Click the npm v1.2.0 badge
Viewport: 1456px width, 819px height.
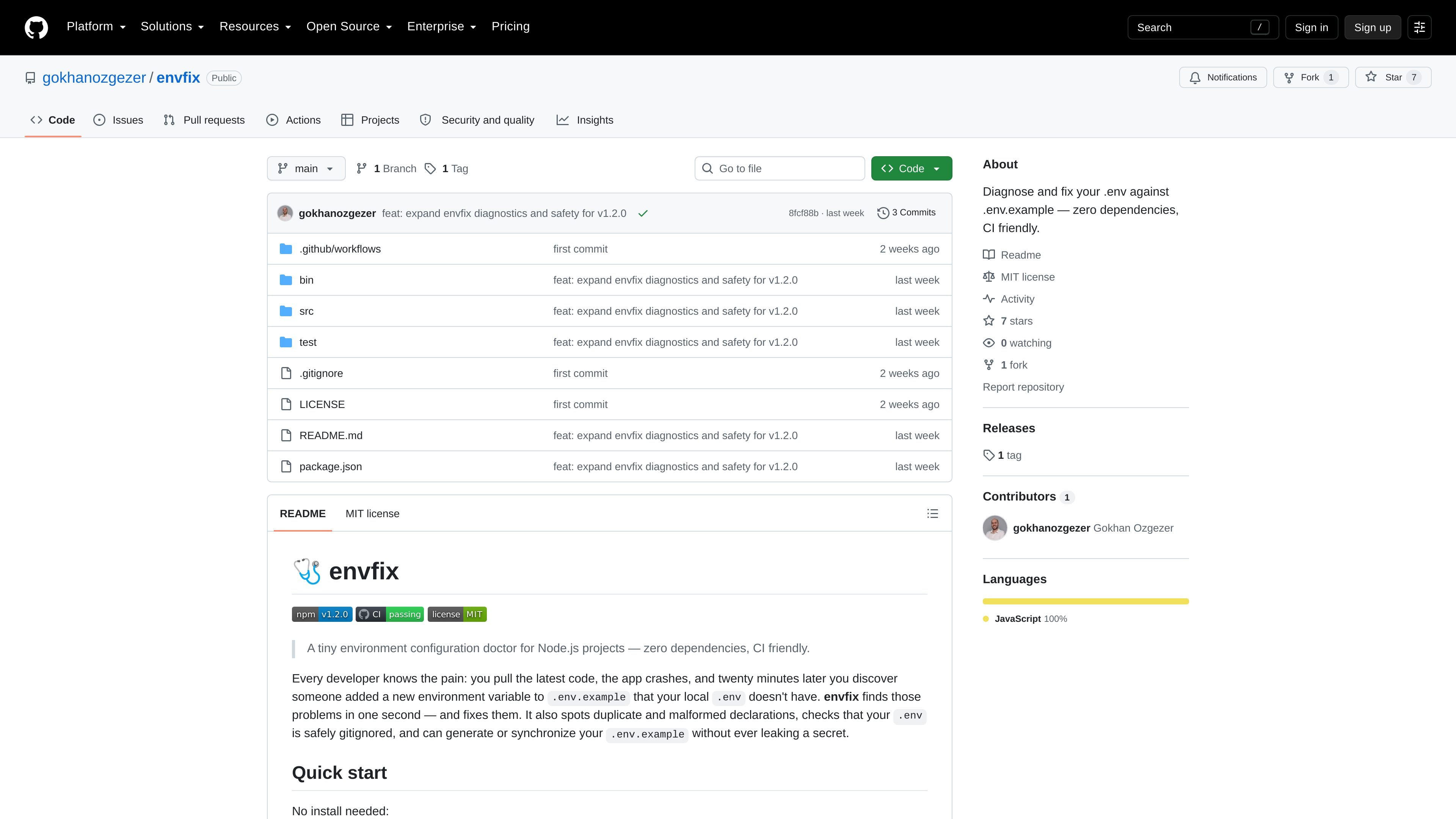tap(322, 614)
